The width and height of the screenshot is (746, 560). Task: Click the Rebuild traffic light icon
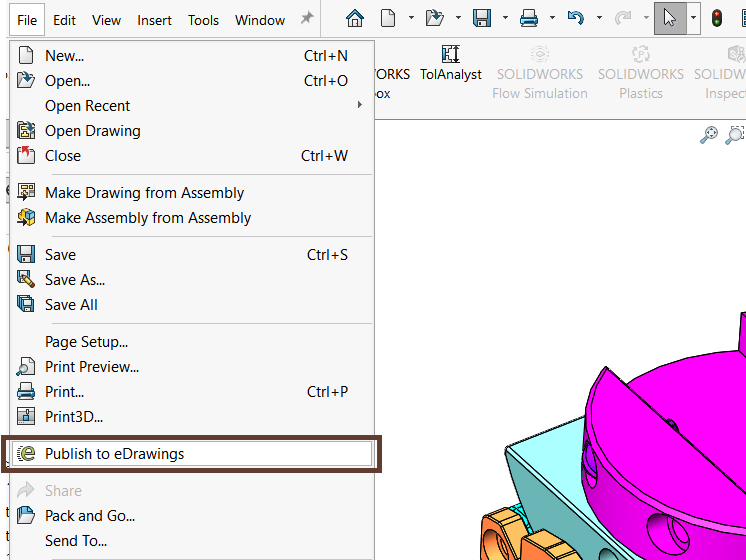[x=717, y=18]
